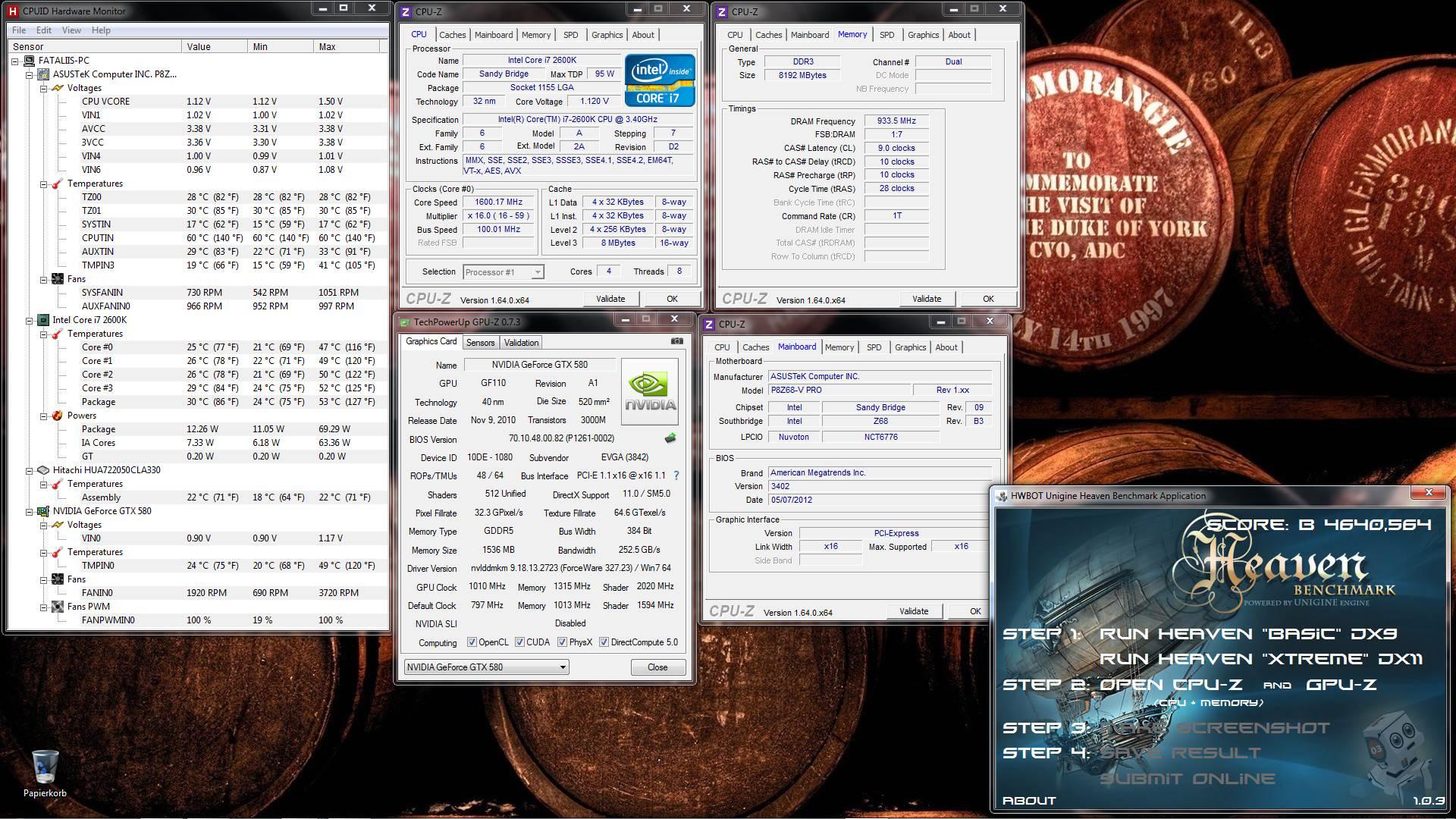1456x819 pixels.
Task: Click the GPU-Z window title icon
Action: click(x=405, y=322)
